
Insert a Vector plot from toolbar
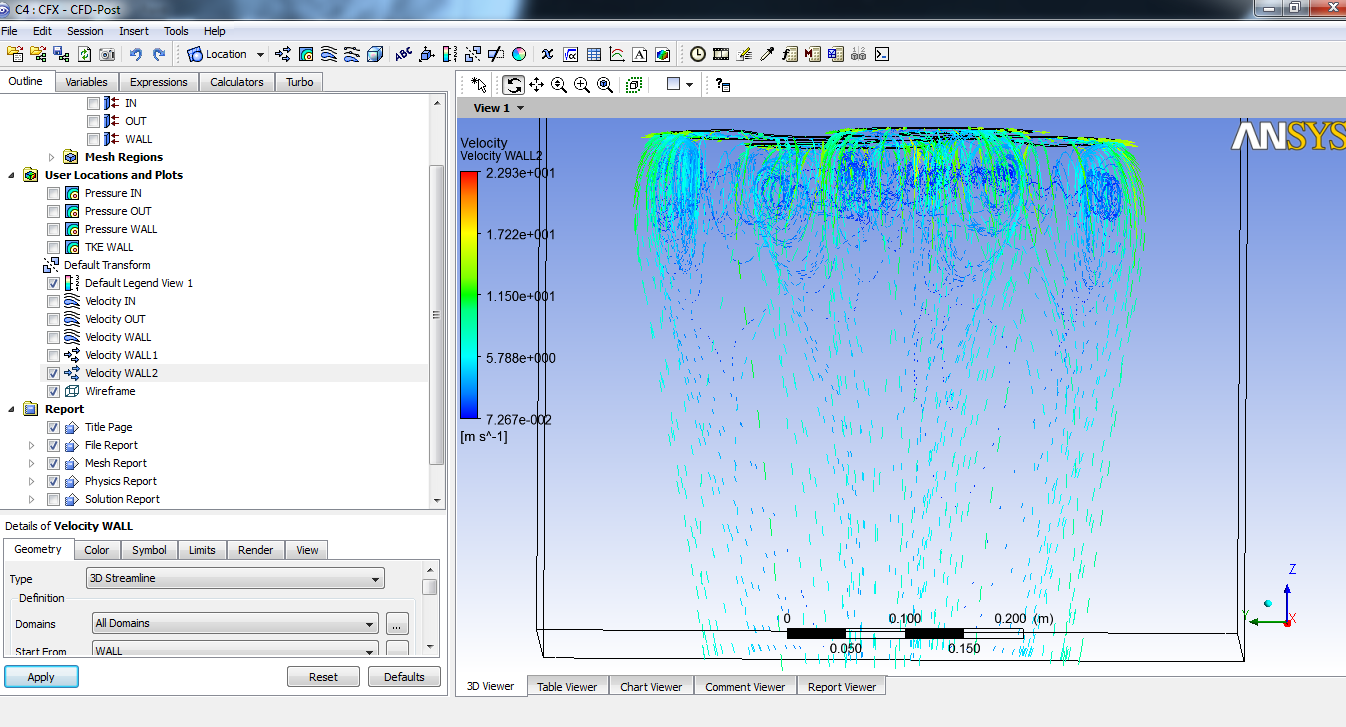coord(283,54)
